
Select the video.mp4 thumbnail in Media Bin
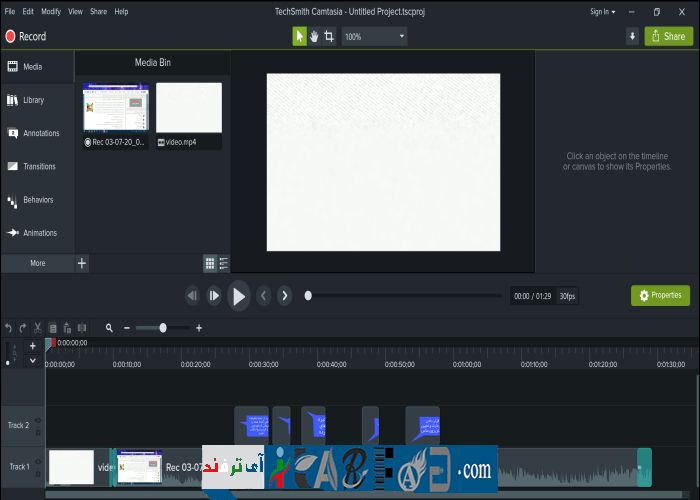point(189,108)
